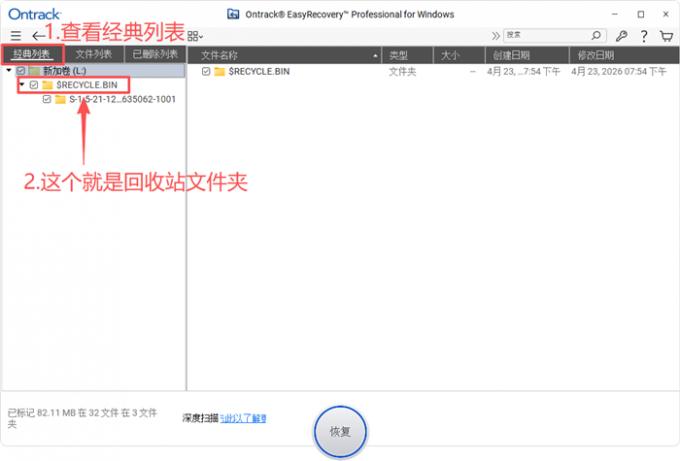
Task: Close the EasyRecovery window
Action: pyautogui.click(x=666, y=14)
